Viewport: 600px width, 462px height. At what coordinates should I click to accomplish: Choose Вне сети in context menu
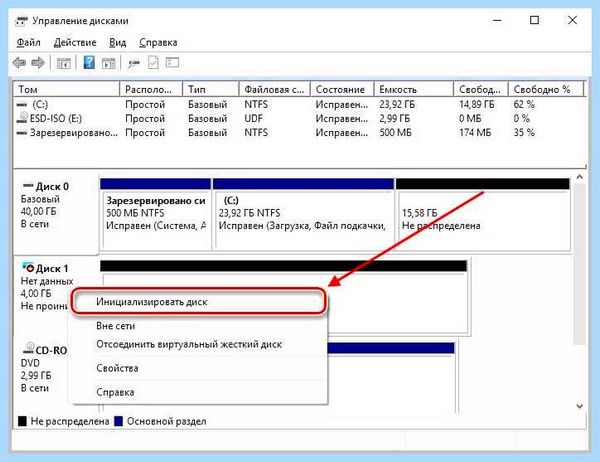click(116, 326)
